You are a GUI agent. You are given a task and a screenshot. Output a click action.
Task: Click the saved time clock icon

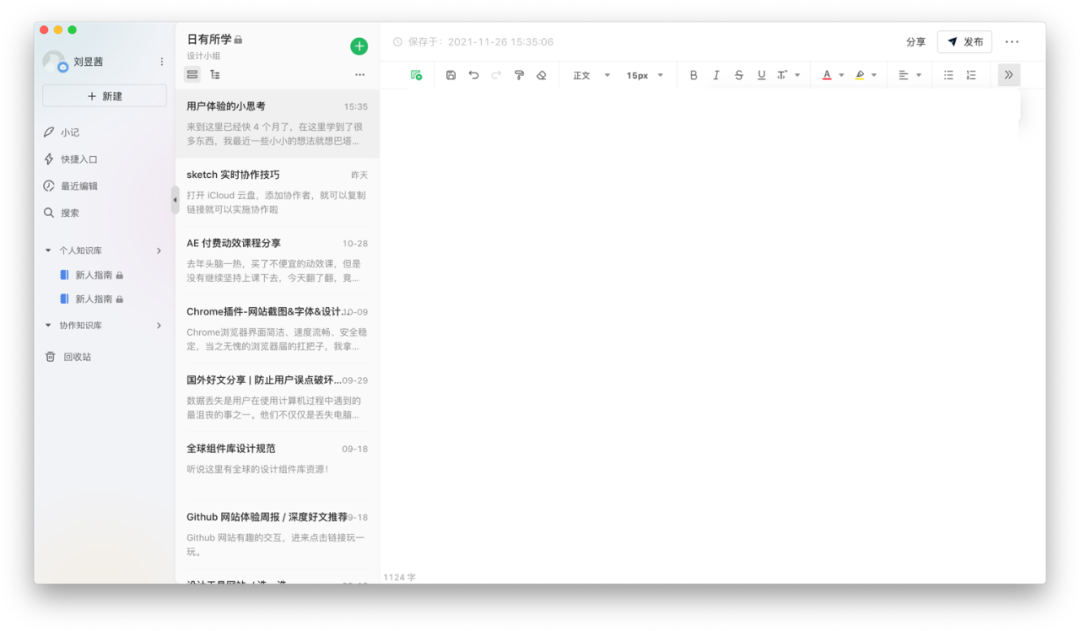point(397,42)
